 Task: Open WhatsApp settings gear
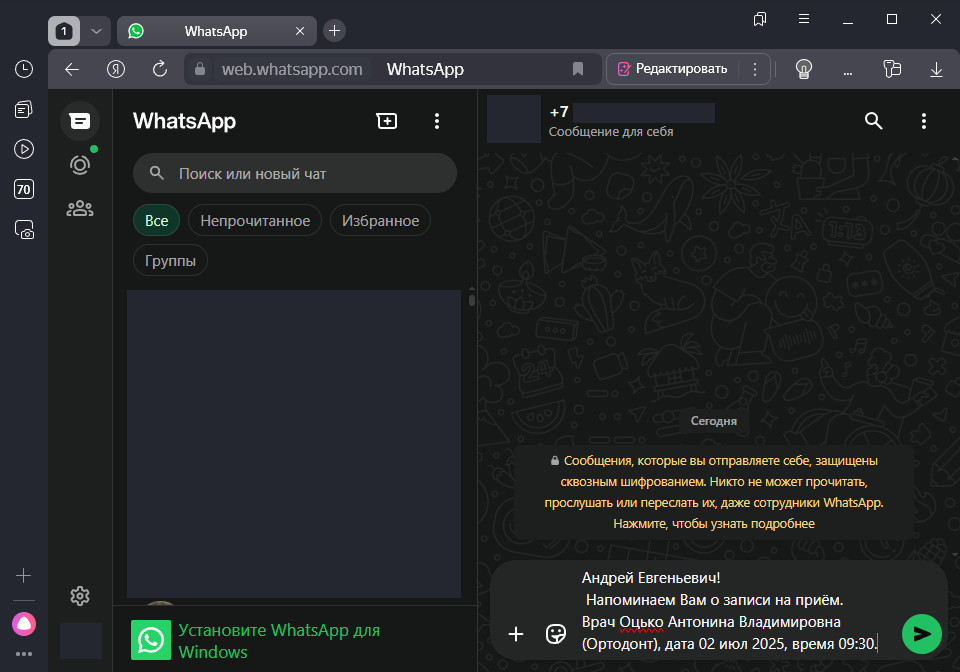(x=80, y=596)
